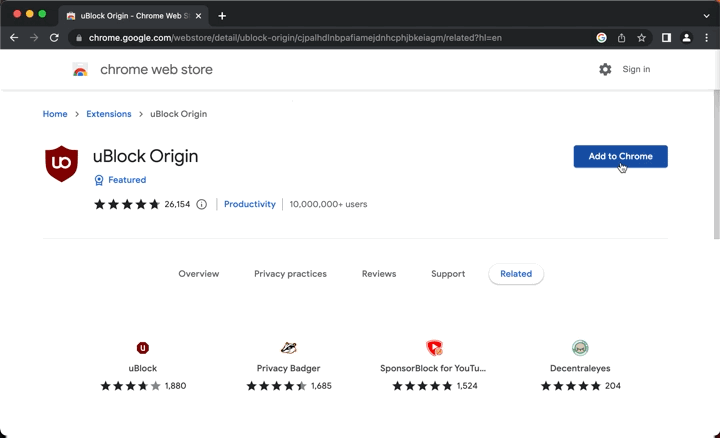
Task: Click the rating info circle icon
Action: pyautogui.click(x=202, y=204)
